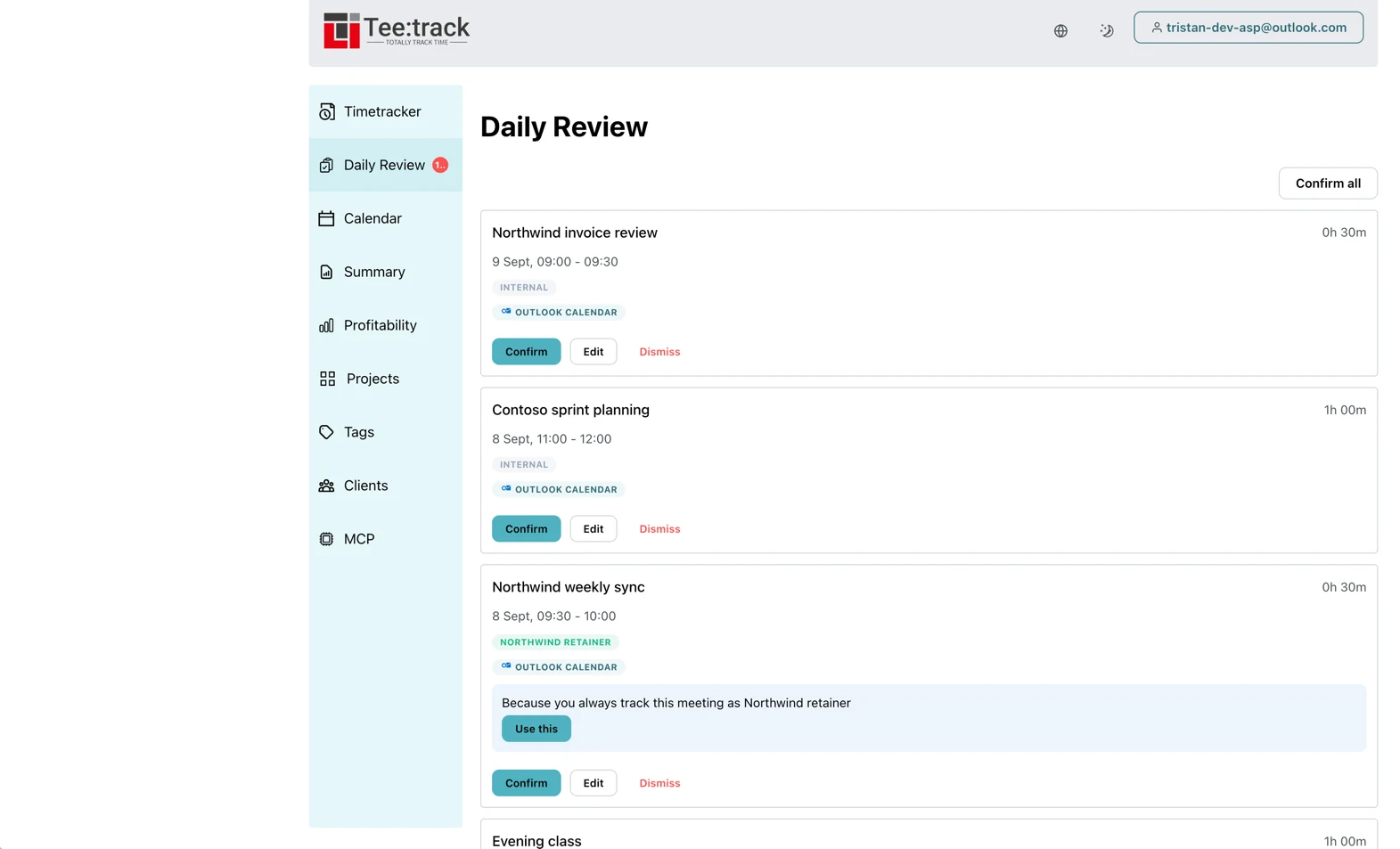This screenshot has height=849, width=1400.
Task: Click the Evening class entry title
Action: point(536,841)
